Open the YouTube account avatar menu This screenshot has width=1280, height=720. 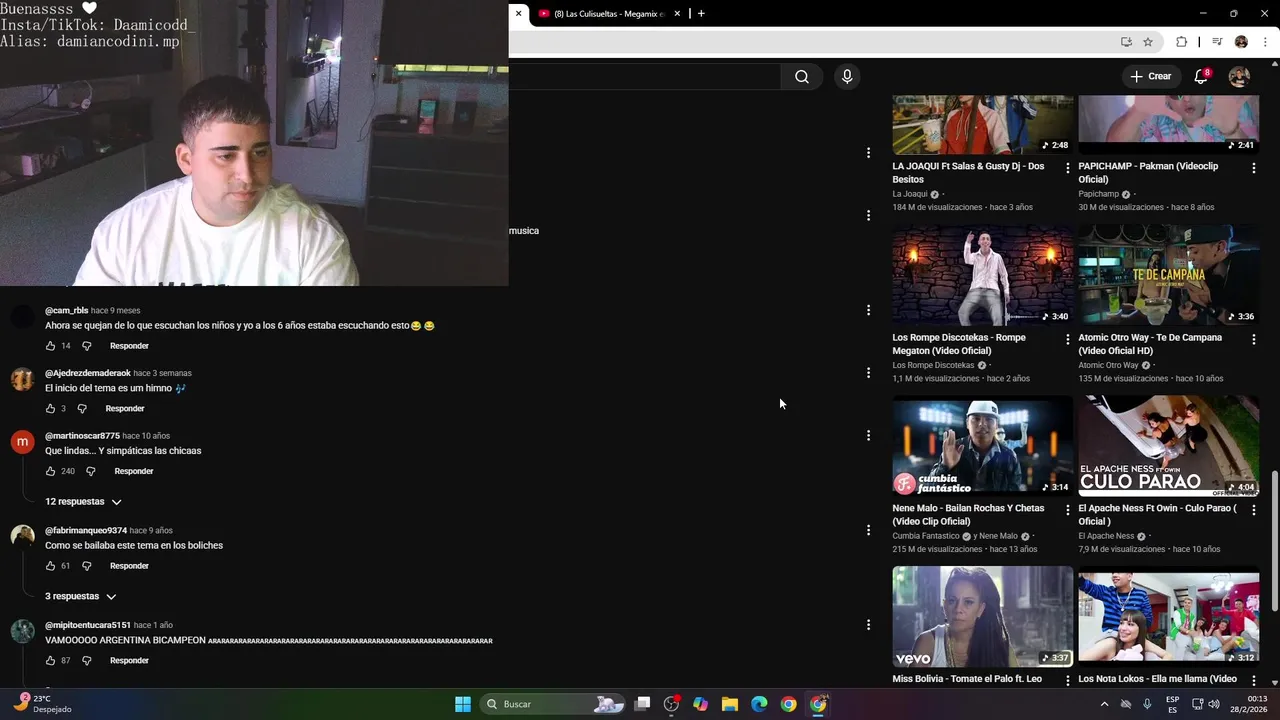point(1239,77)
